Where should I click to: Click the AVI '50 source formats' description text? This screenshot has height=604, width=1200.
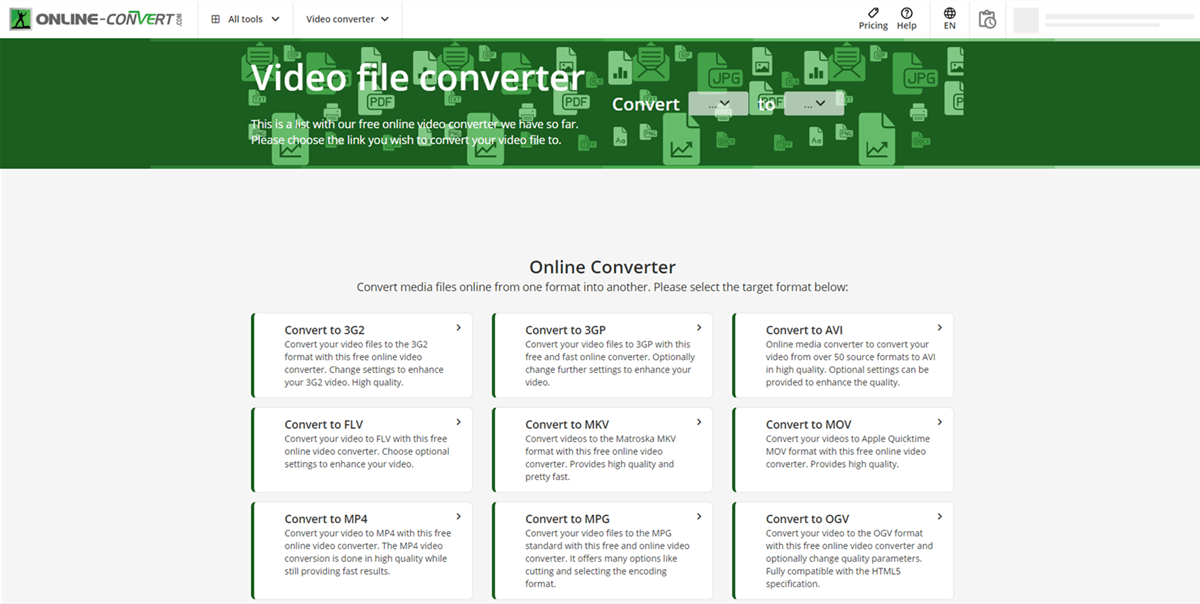point(851,363)
